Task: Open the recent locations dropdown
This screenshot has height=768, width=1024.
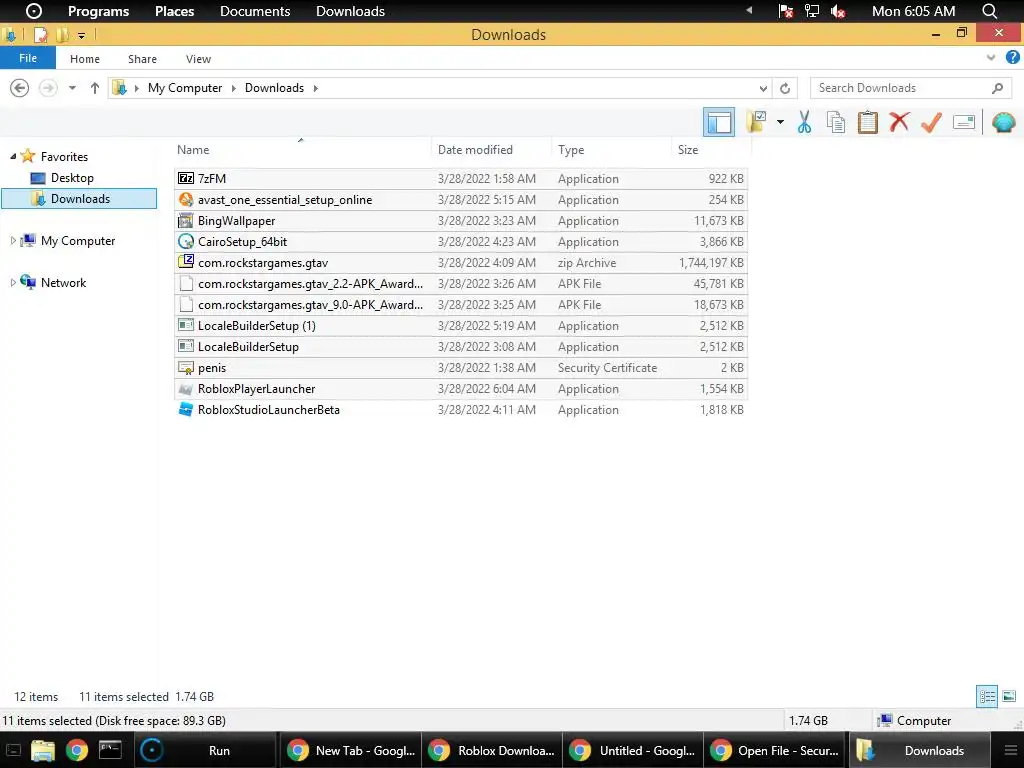Action: tap(72, 88)
